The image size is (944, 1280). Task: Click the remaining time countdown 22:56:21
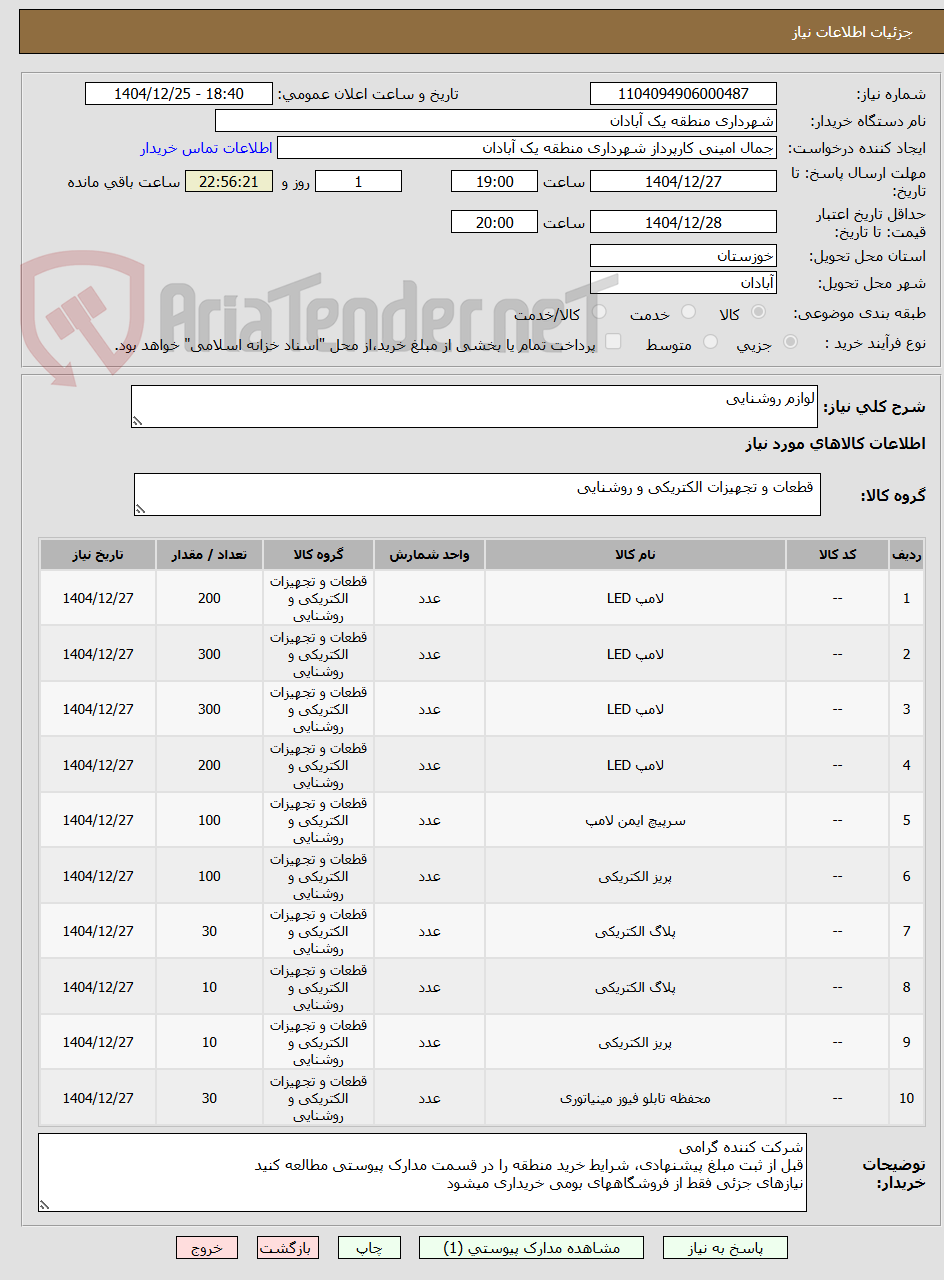coord(228,181)
